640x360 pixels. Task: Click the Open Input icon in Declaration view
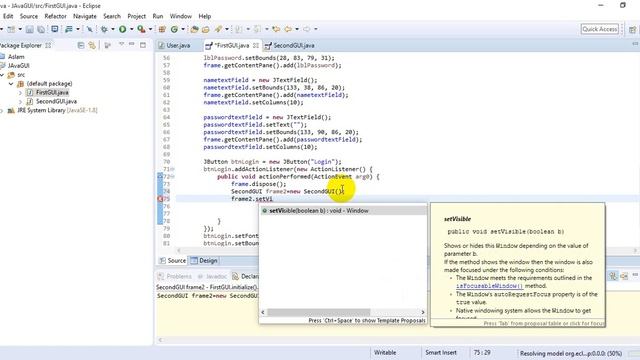click(624, 276)
